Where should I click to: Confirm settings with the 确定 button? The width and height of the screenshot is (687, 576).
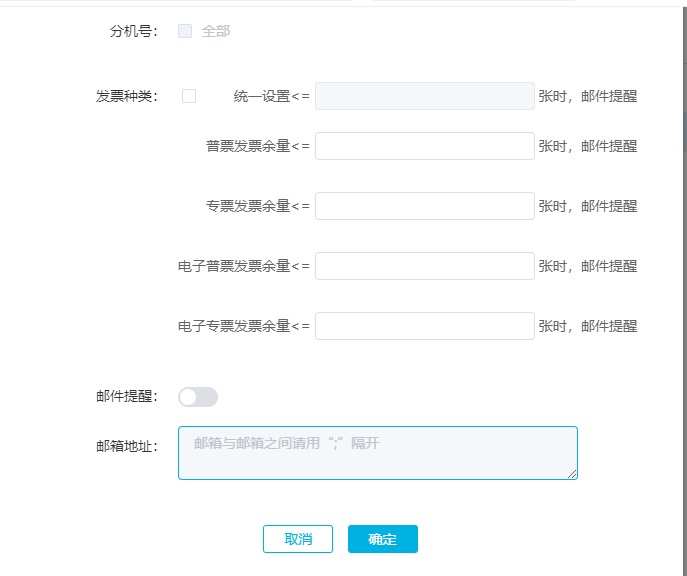383,539
